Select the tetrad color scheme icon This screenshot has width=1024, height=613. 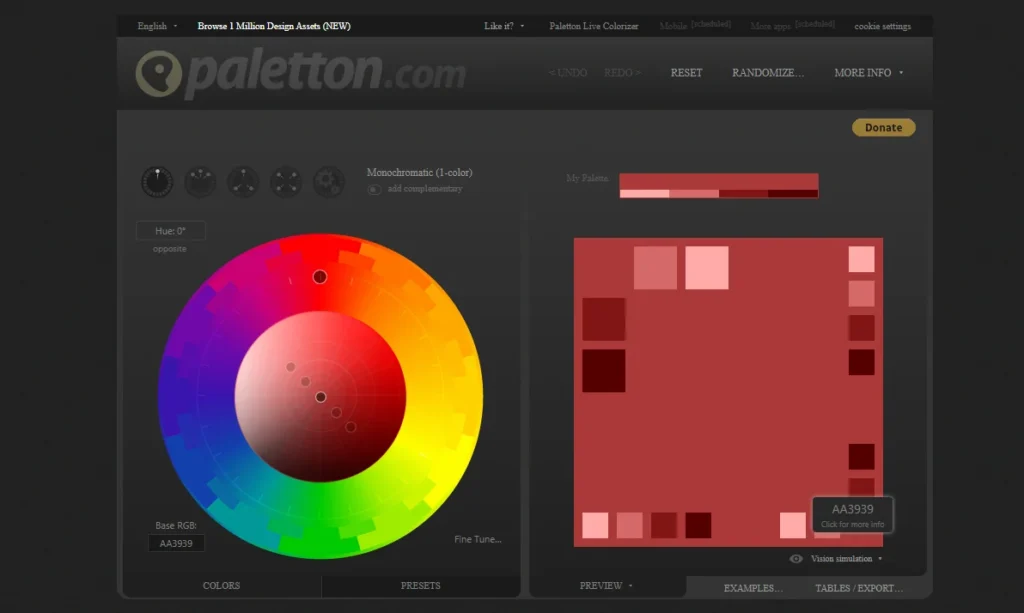[286, 181]
